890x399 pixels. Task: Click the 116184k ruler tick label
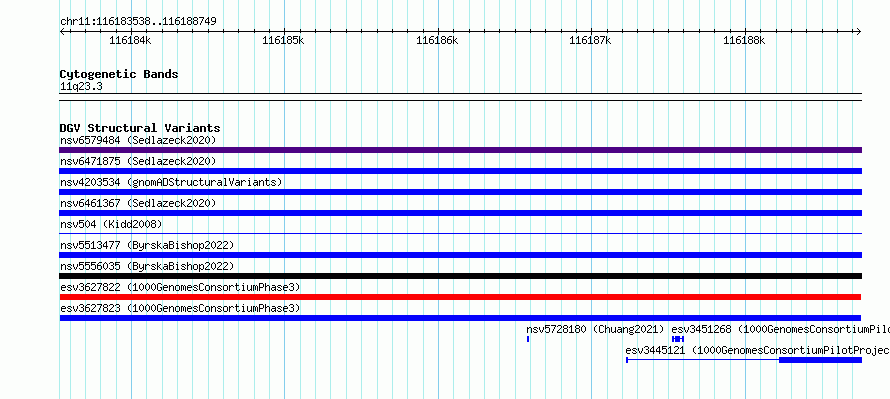pos(130,40)
